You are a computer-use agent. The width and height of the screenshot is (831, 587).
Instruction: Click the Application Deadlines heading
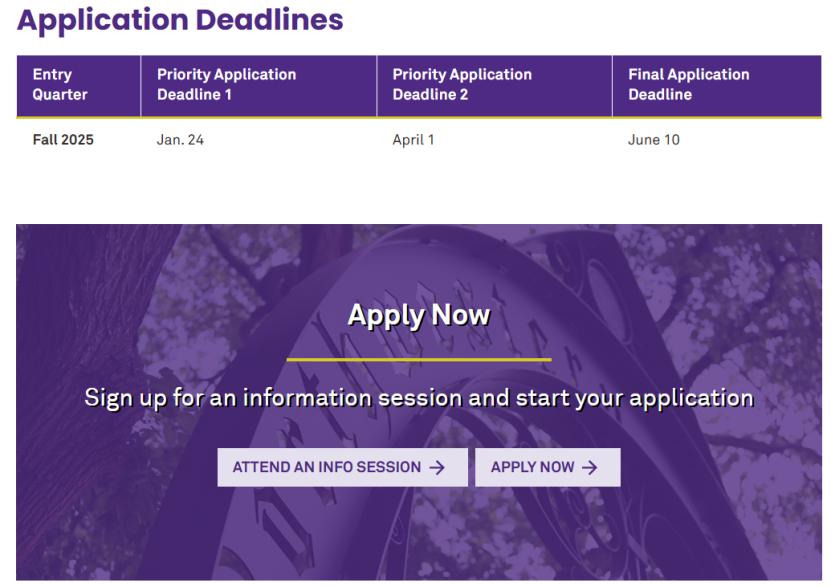pyautogui.click(x=181, y=20)
